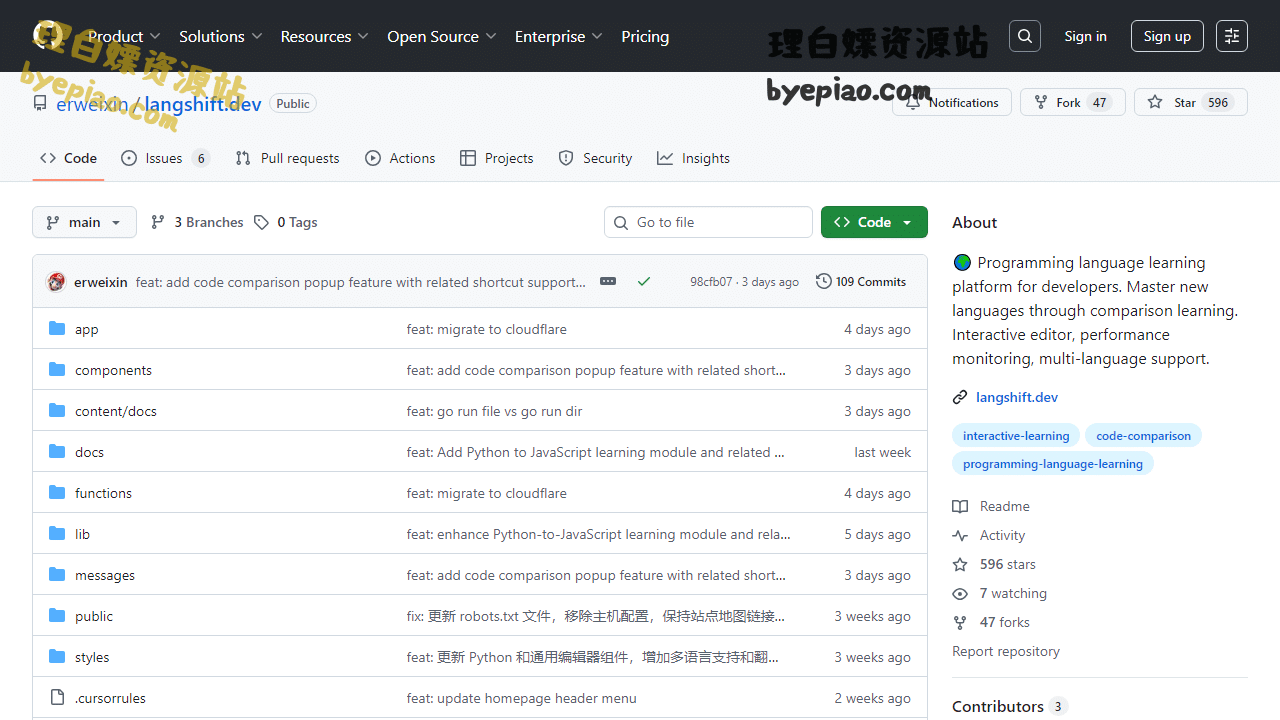
Task: Open the Solutions menu dropdown
Action: pos(220,36)
